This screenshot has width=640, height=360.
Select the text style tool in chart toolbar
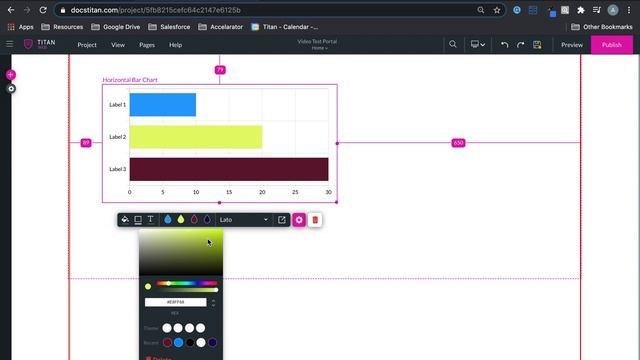pyautogui.click(x=151, y=220)
